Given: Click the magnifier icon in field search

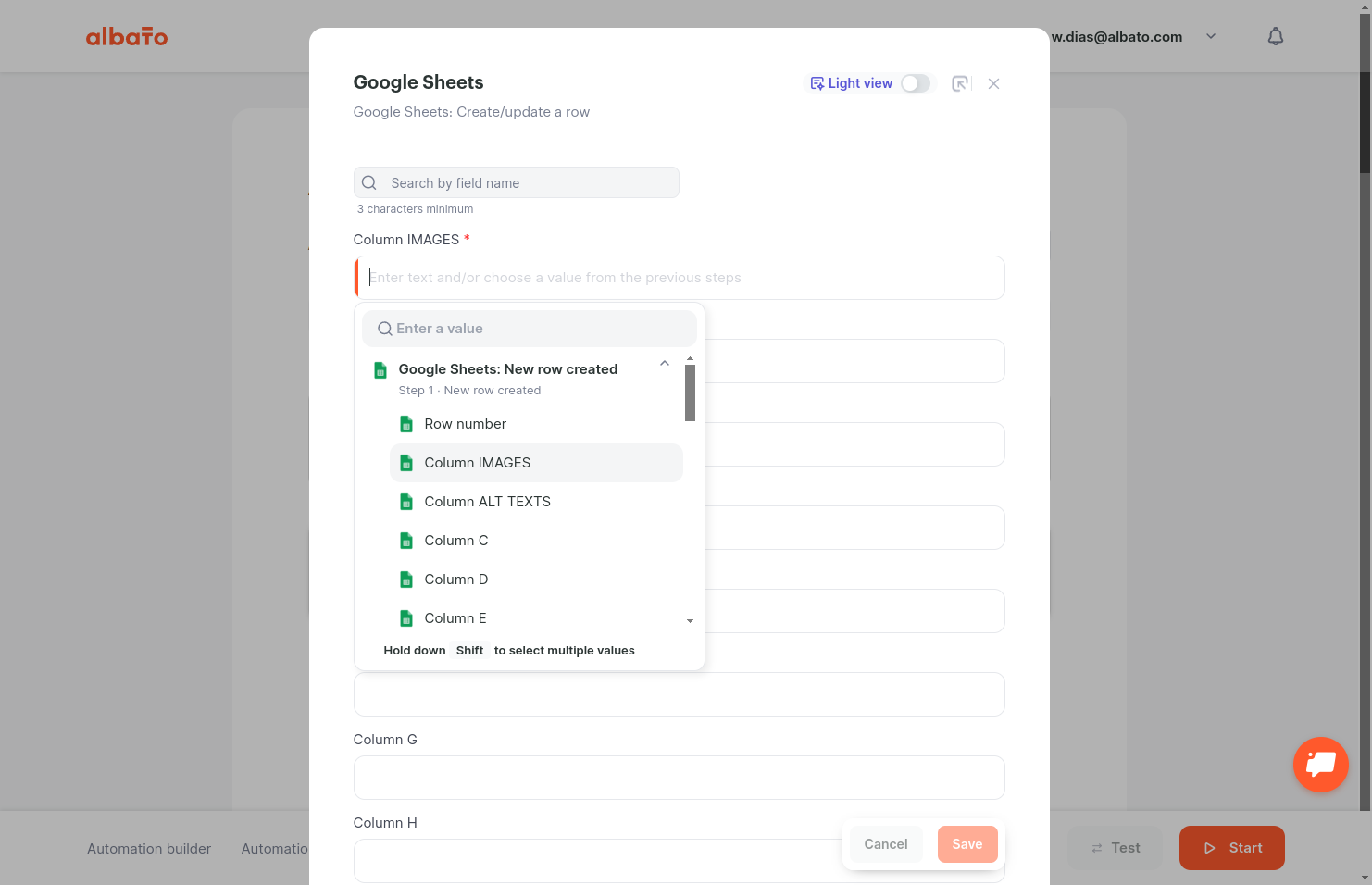Looking at the screenshot, I should [x=369, y=182].
